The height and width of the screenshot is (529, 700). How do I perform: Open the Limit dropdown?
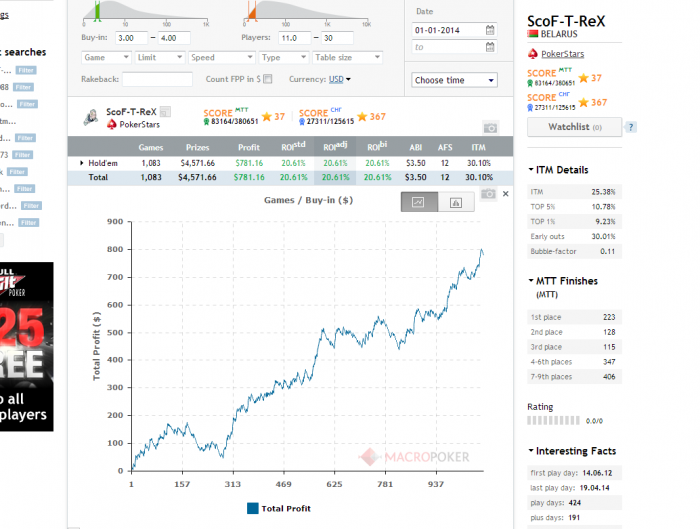160,58
